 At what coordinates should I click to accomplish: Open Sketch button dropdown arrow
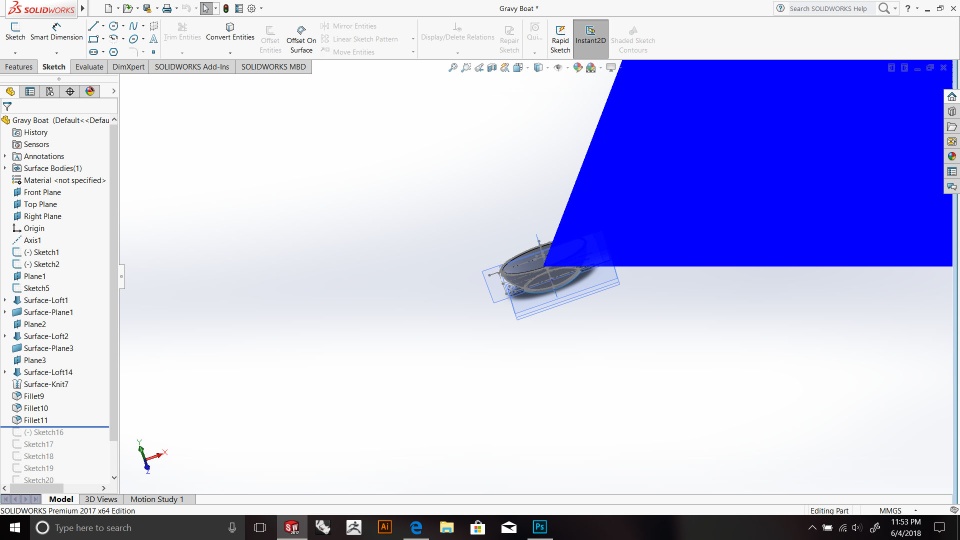pos(15,53)
